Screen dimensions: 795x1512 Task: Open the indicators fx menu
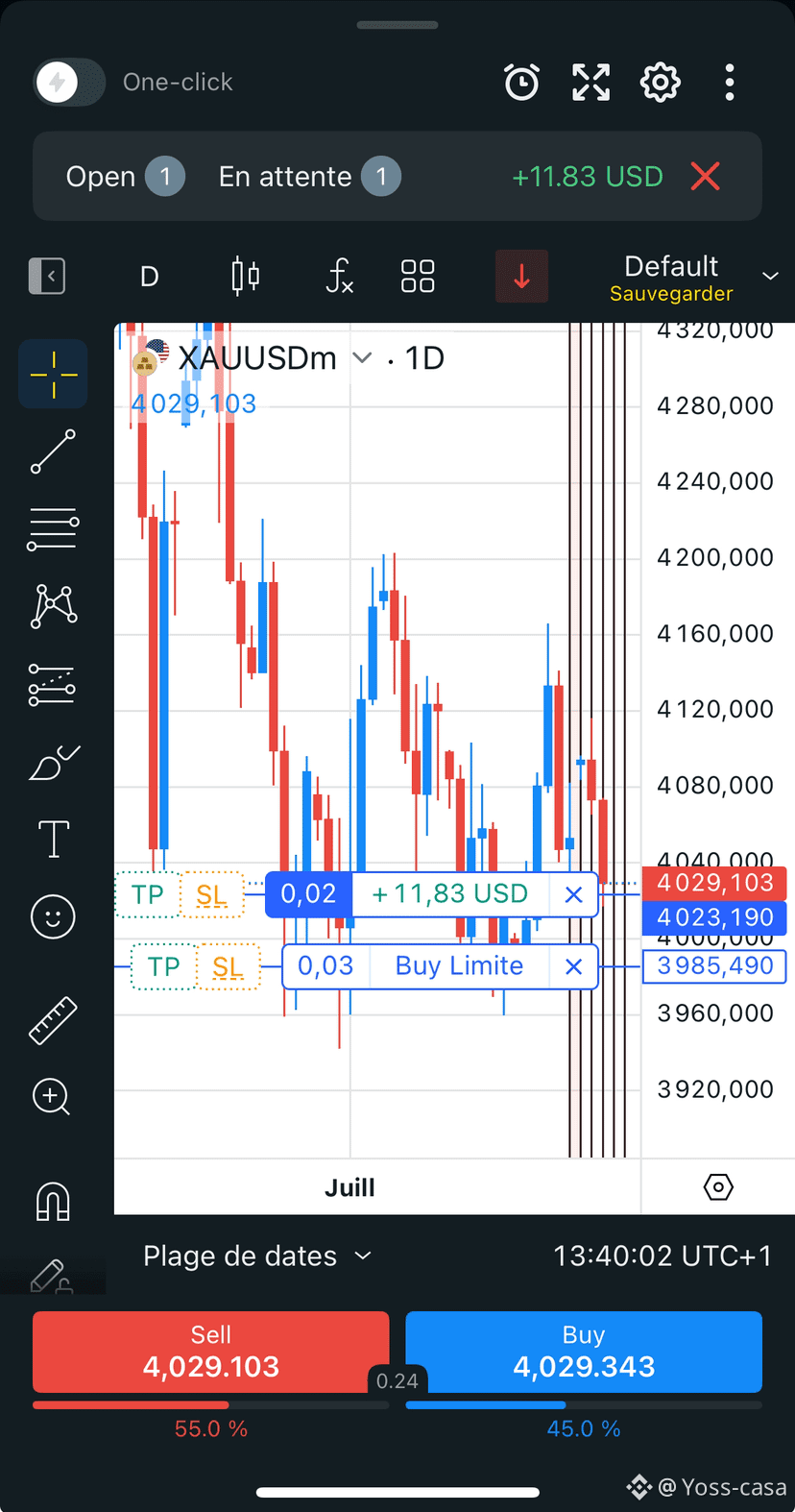coord(340,277)
